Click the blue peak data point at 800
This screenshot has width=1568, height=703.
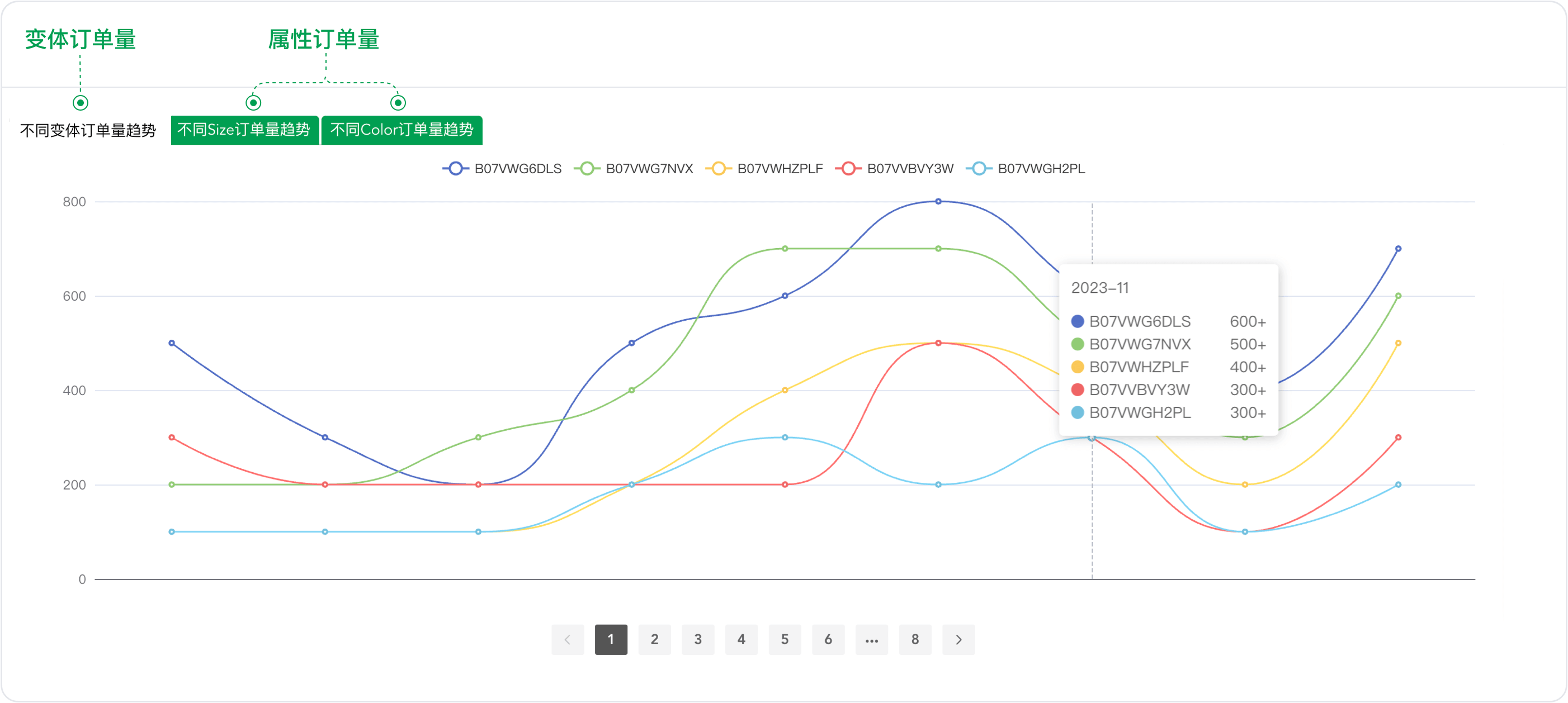tap(938, 201)
